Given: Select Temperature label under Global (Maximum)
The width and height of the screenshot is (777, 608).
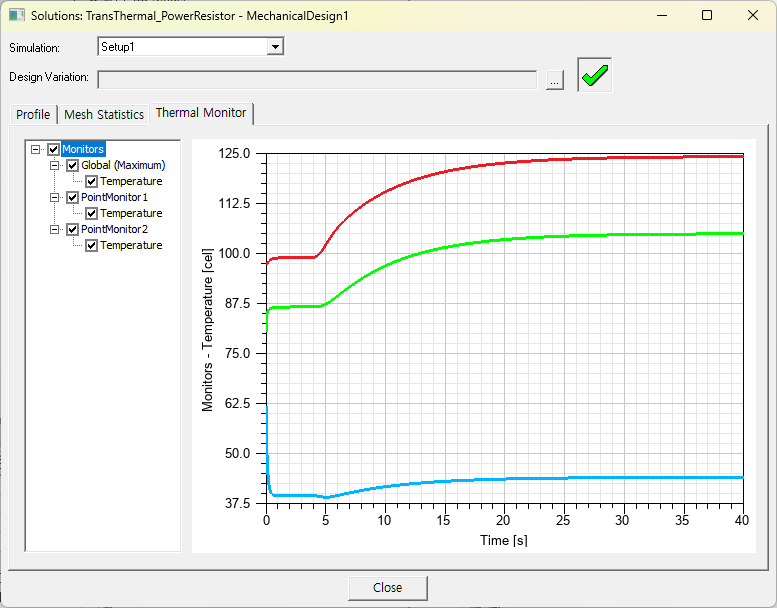Looking at the screenshot, I should tap(131, 181).
